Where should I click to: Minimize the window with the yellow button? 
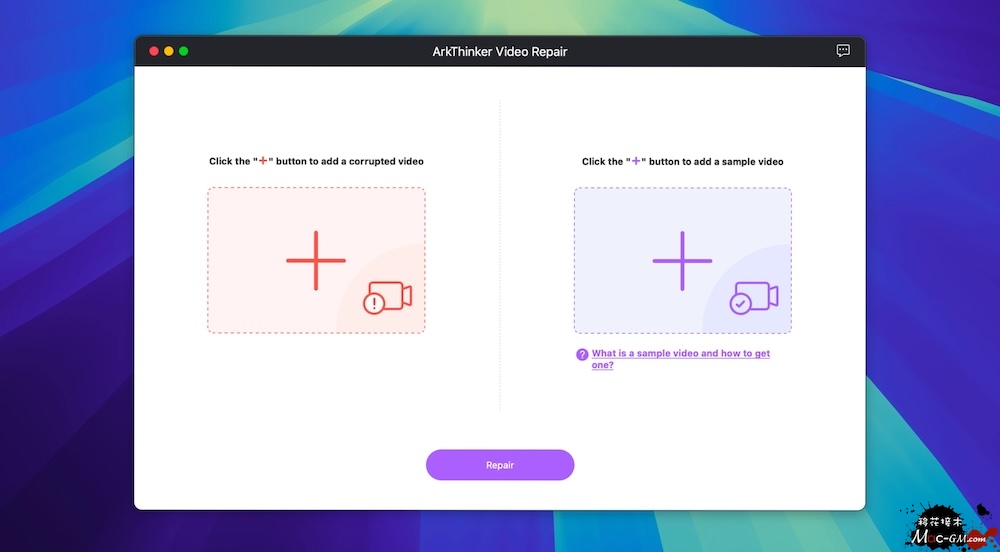(x=168, y=51)
